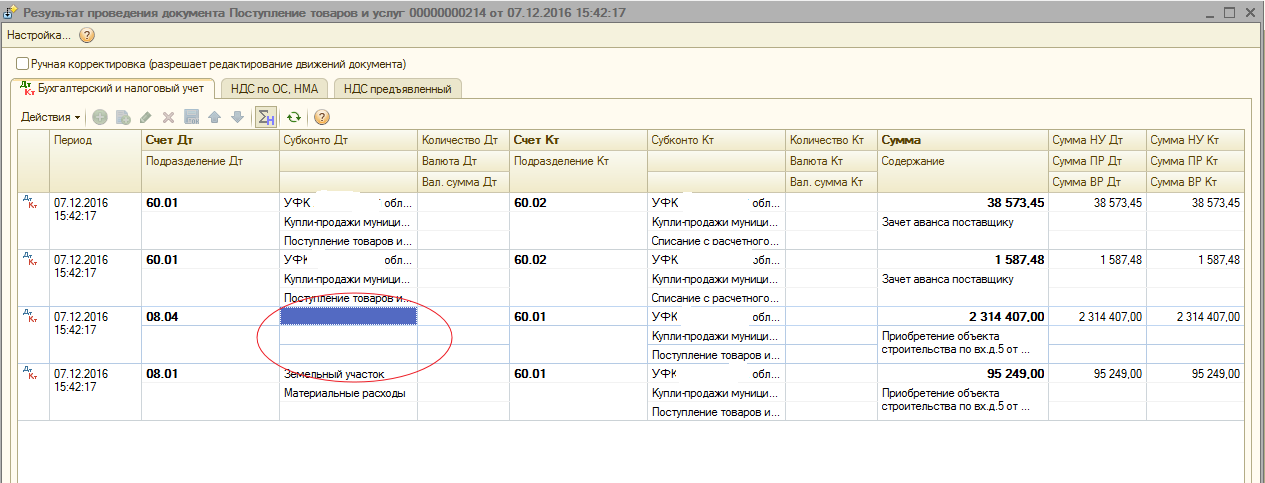Click the toolbar help question icon

[322, 117]
